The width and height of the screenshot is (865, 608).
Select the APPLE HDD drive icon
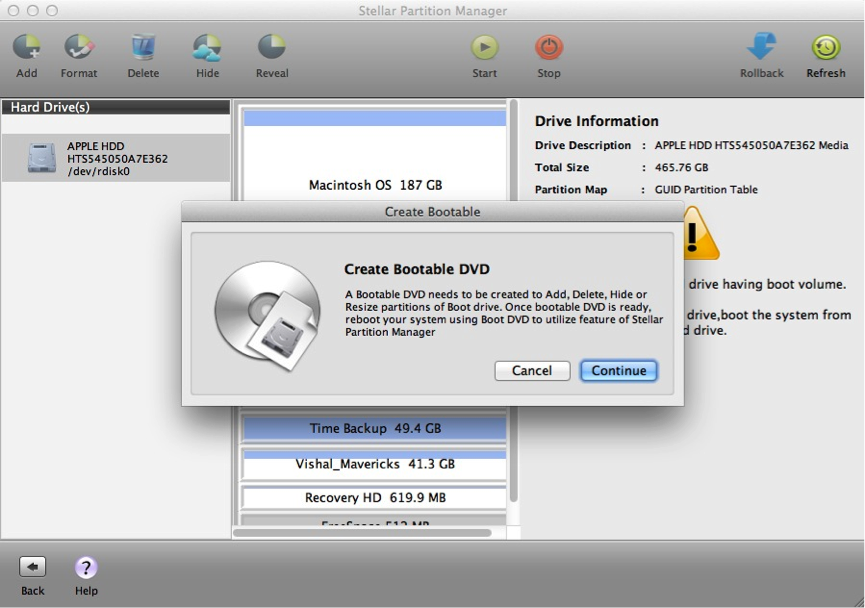pos(42,158)
